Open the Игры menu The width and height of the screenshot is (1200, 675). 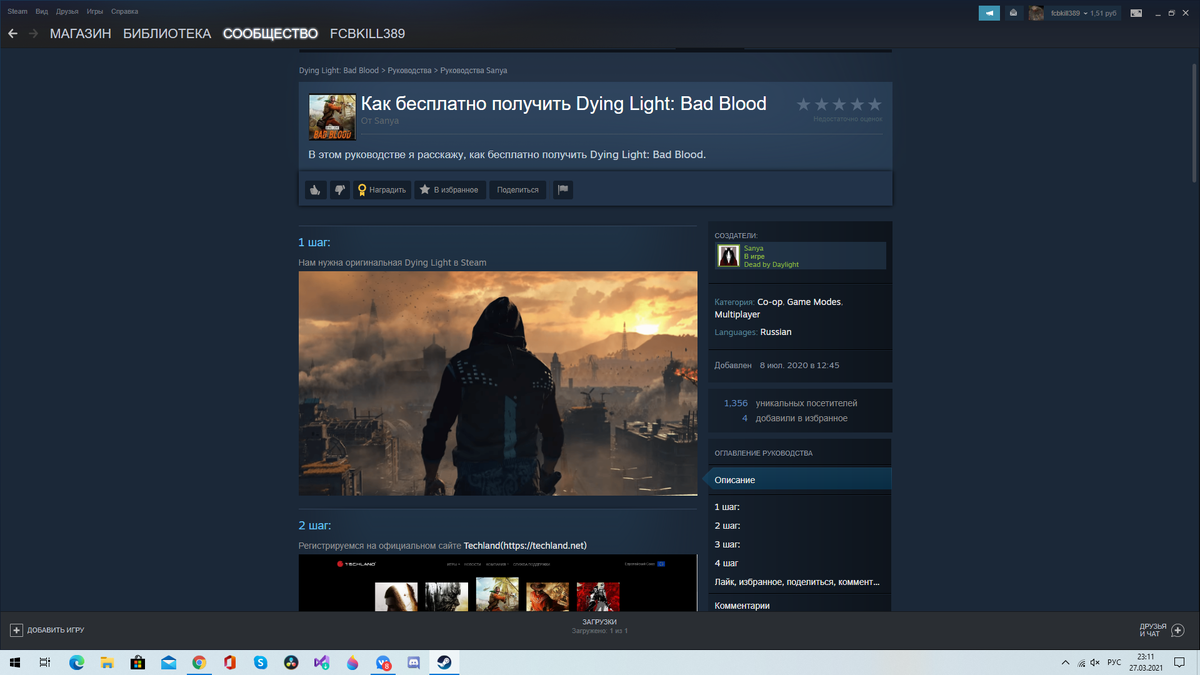[x=95, y=12]
